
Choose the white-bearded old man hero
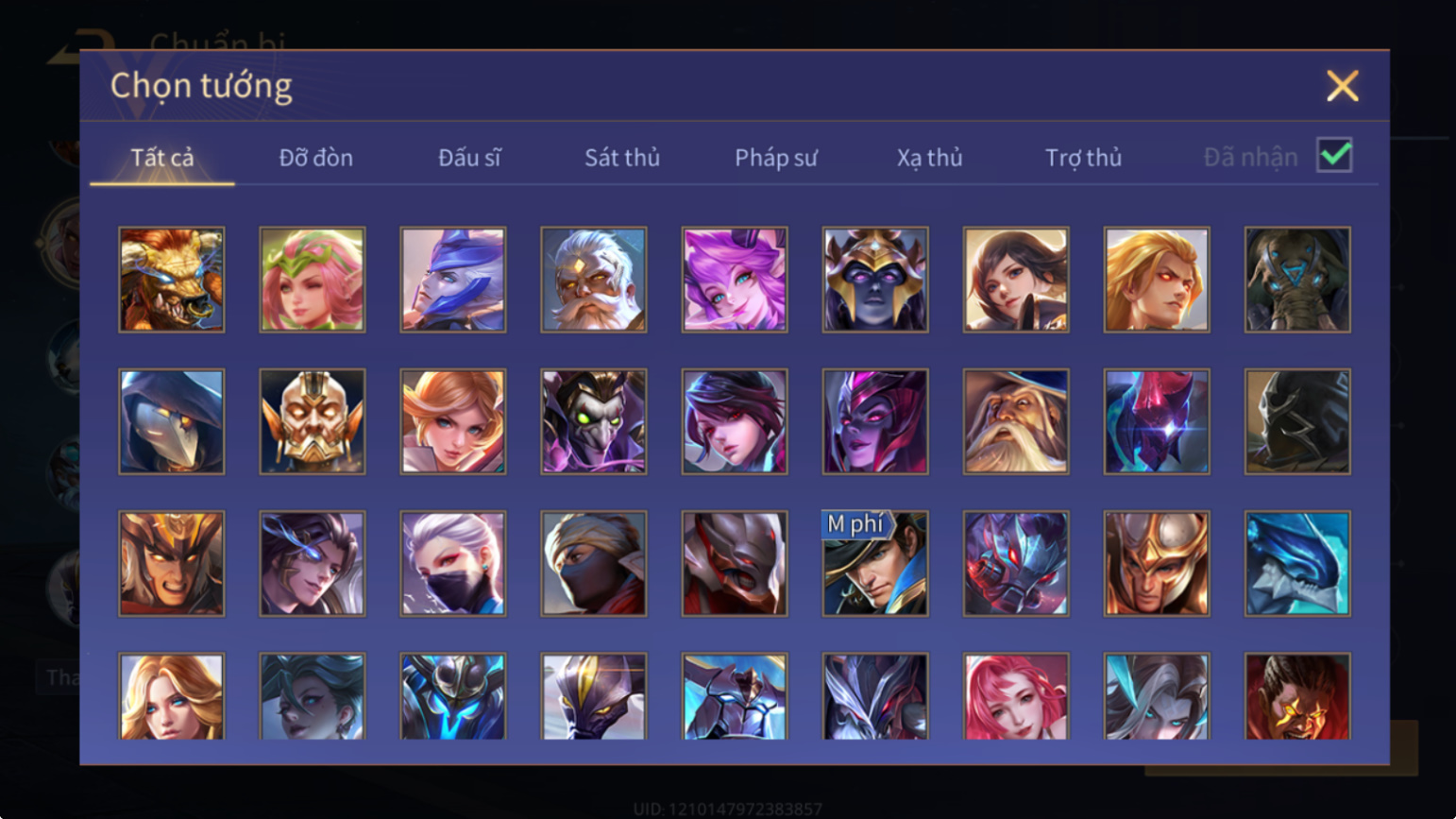point(594,280)
